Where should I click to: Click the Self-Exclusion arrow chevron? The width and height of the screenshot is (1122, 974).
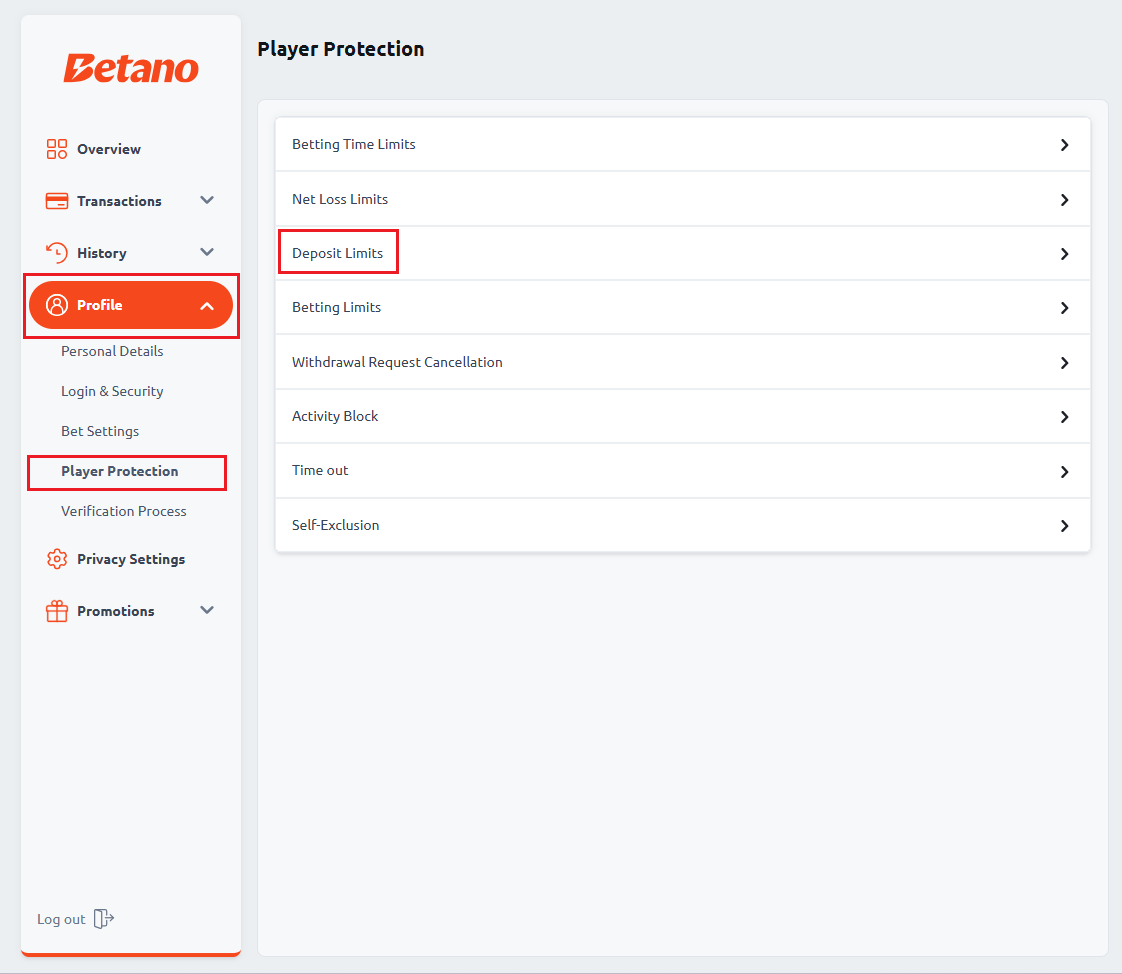[1065, 526]
